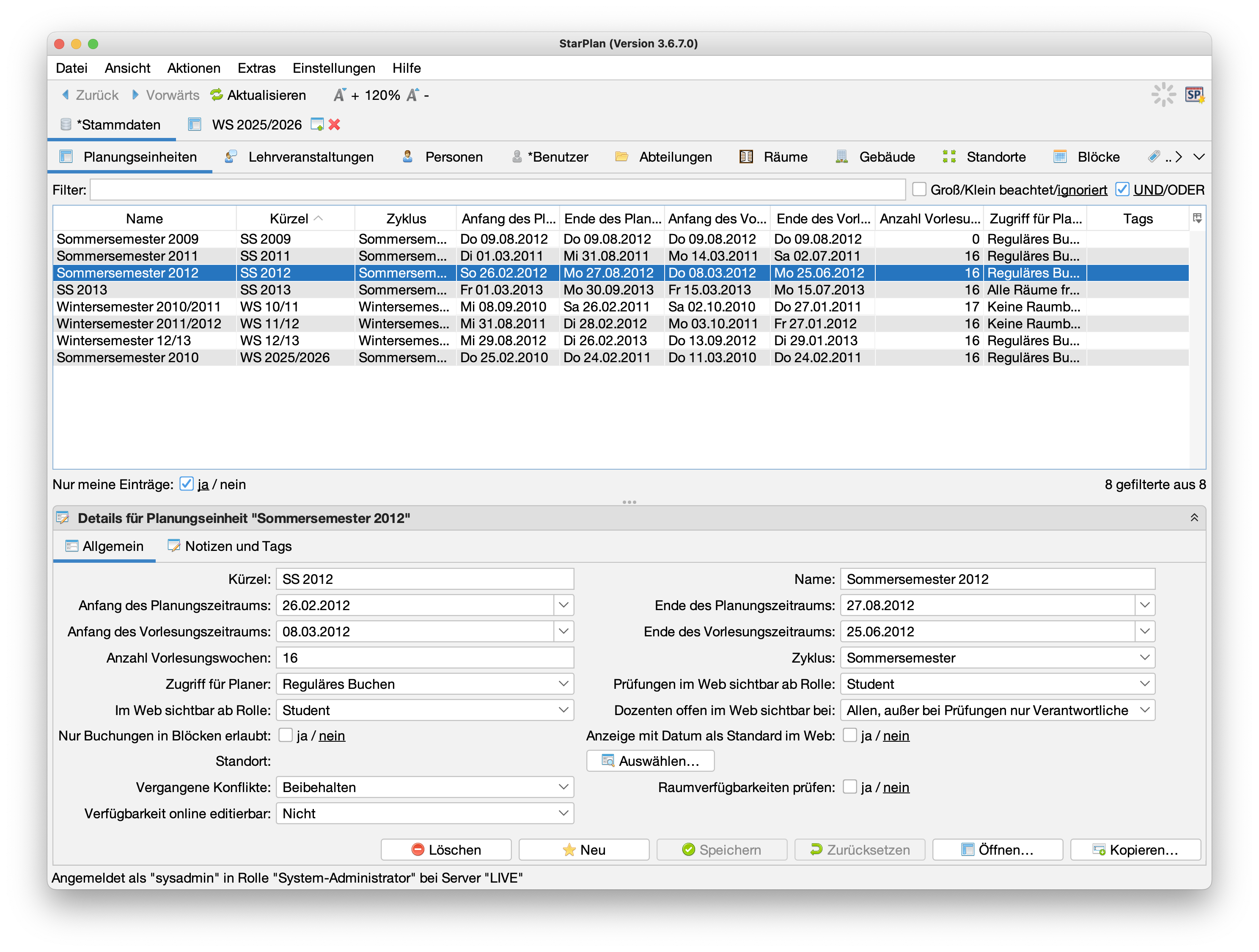Uncheck Nur meine Einträge checkbox
The width and height of the screenshot is (1259, 952).
pyautogui.click(x=186, y=484)
